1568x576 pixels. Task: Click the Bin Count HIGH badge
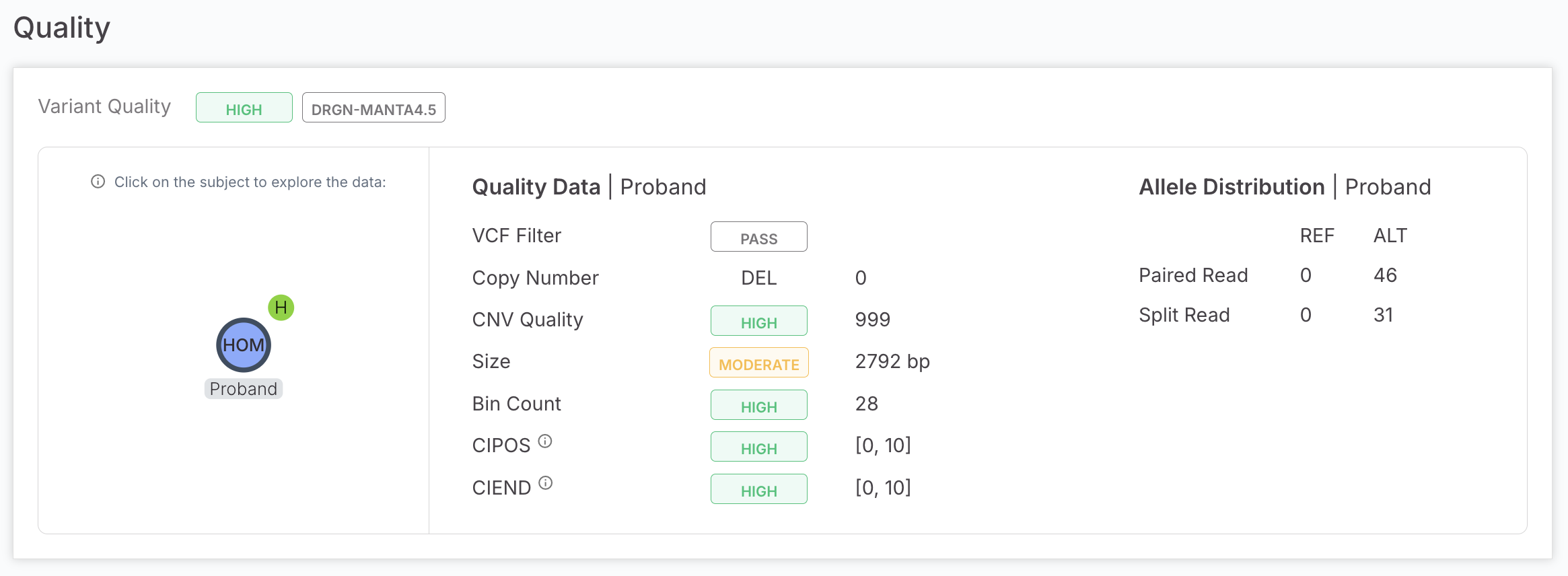pos(758,405)
